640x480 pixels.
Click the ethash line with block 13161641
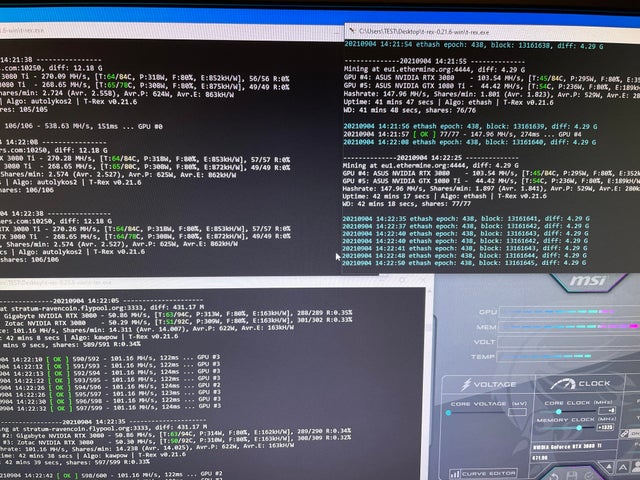pyautogui.click(x=466, y=219)
